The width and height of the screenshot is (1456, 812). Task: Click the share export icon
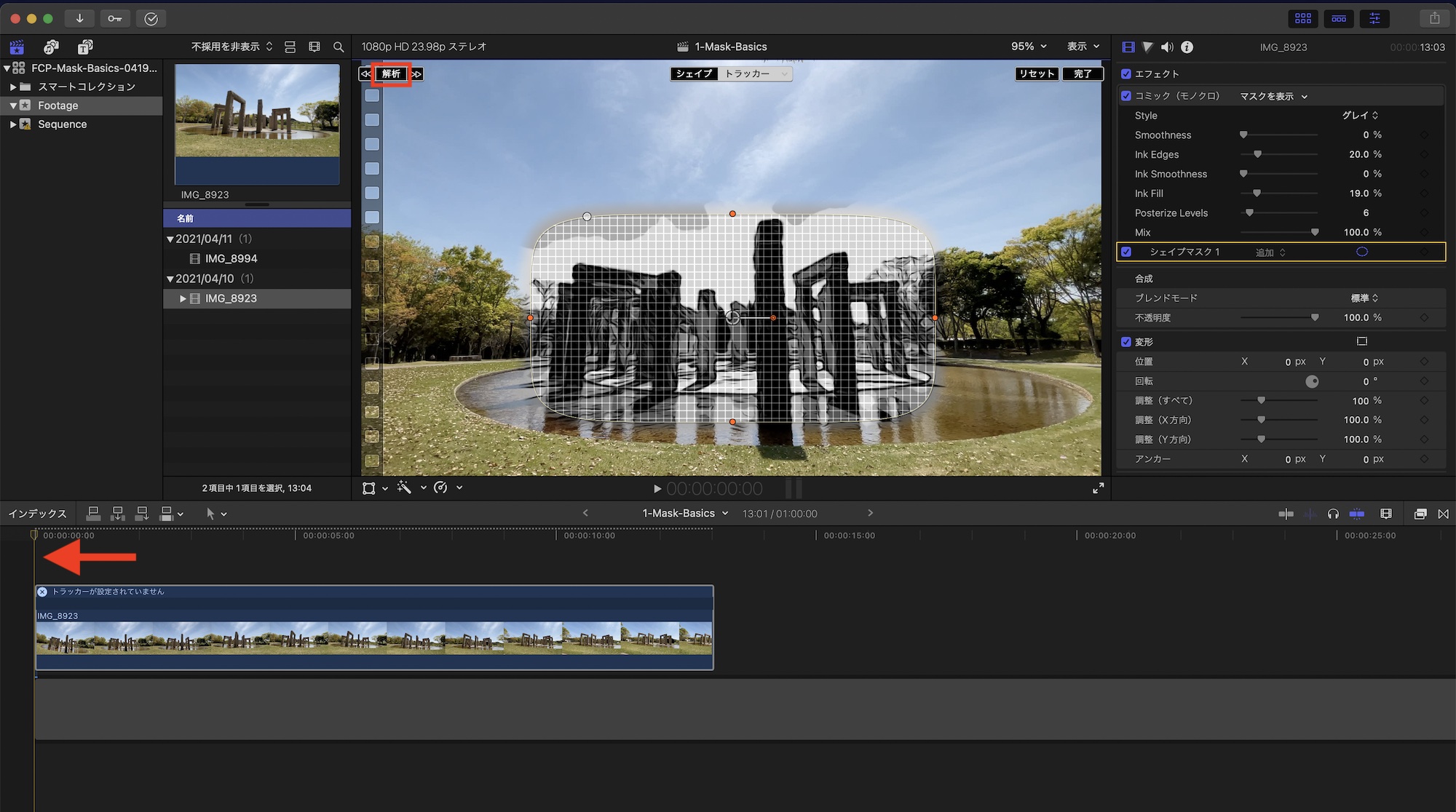1434,18
